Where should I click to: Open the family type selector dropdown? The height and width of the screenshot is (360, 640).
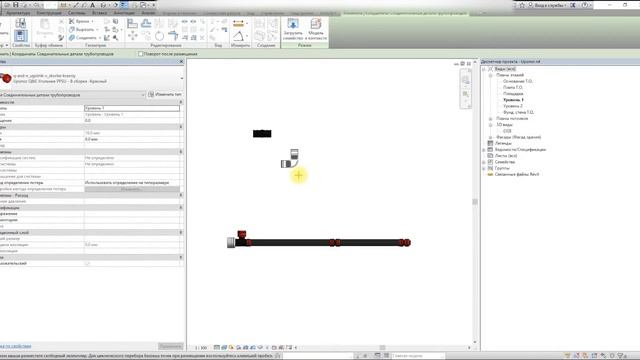pos(182,78)
